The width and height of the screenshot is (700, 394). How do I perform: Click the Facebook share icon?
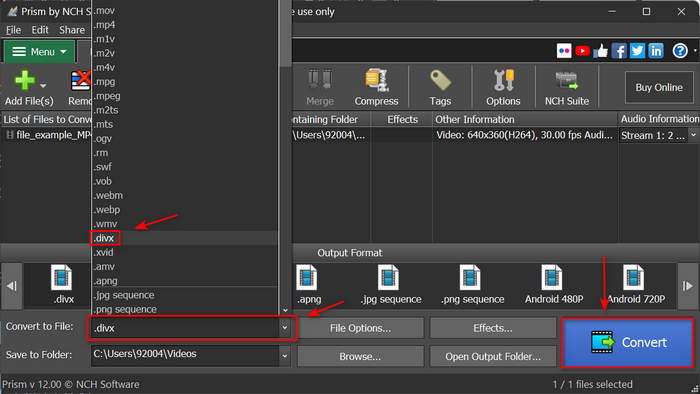click(x=619, y=51)
